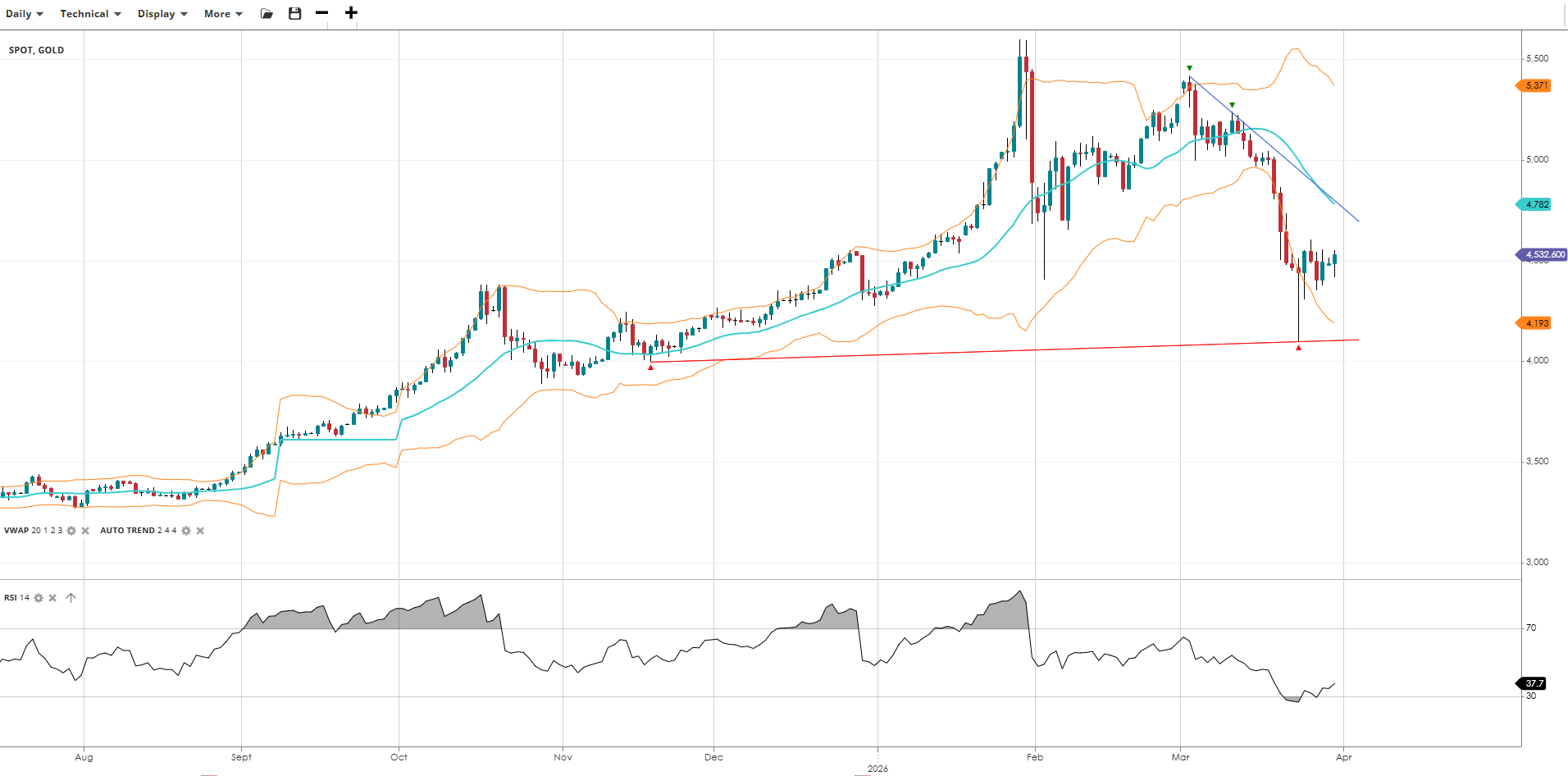
Task: Open RSI 14 settings gear
Action: pos(39,598)
